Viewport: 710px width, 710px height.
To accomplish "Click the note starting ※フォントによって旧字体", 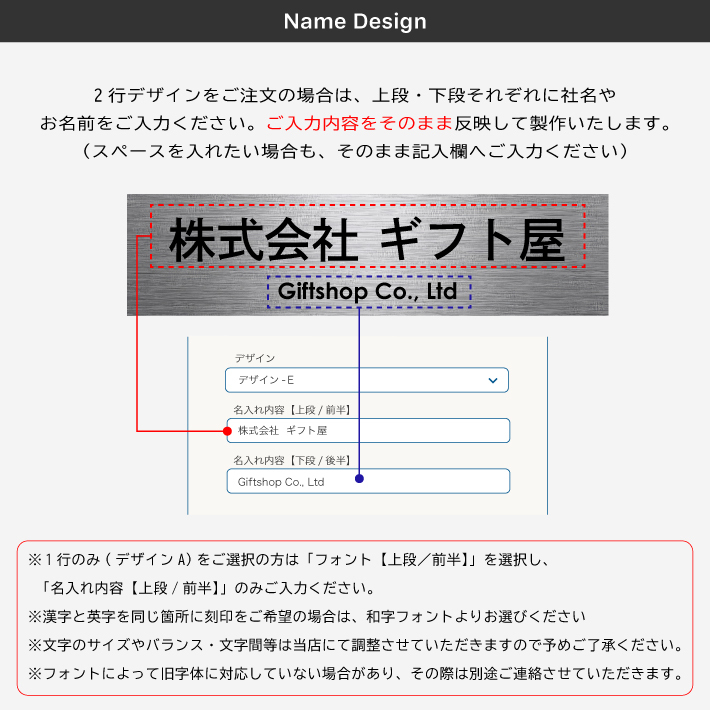I will 355,674.
